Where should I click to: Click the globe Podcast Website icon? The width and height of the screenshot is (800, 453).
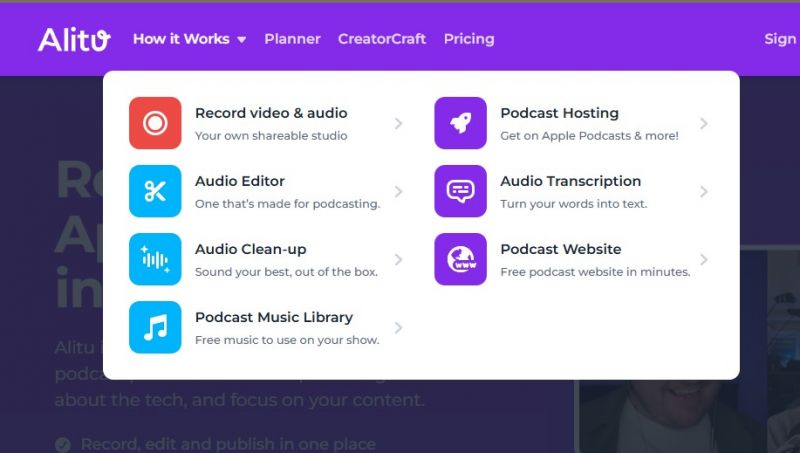tap(460, 259)
